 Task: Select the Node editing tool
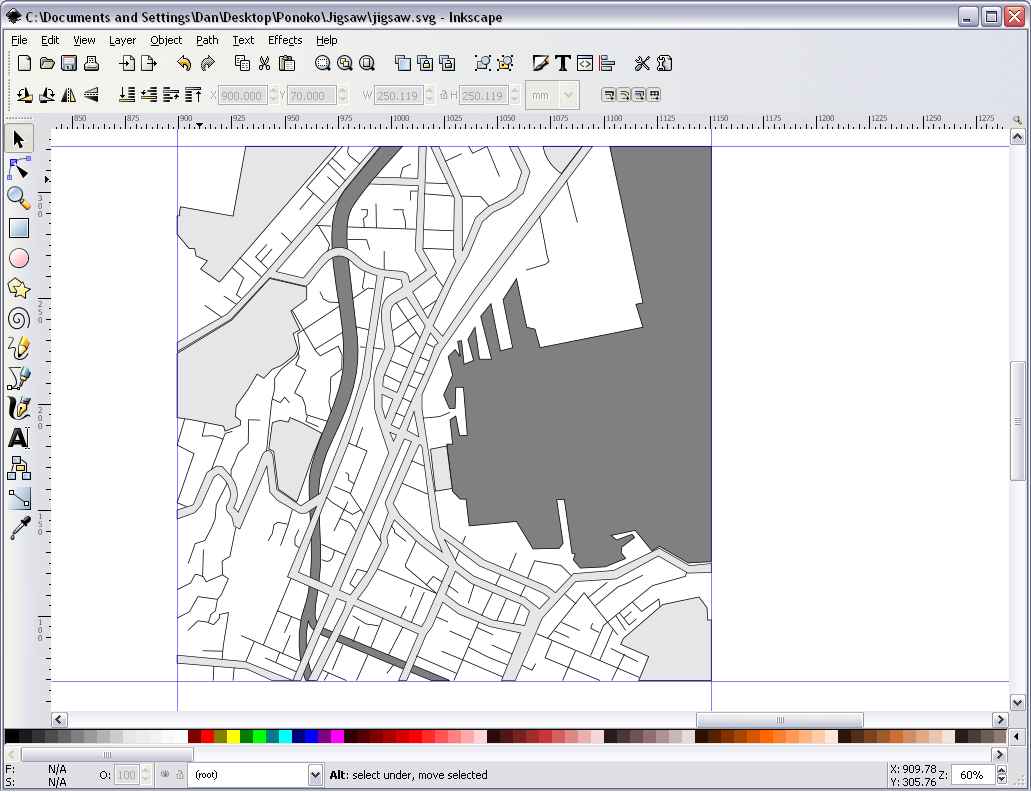18,168
